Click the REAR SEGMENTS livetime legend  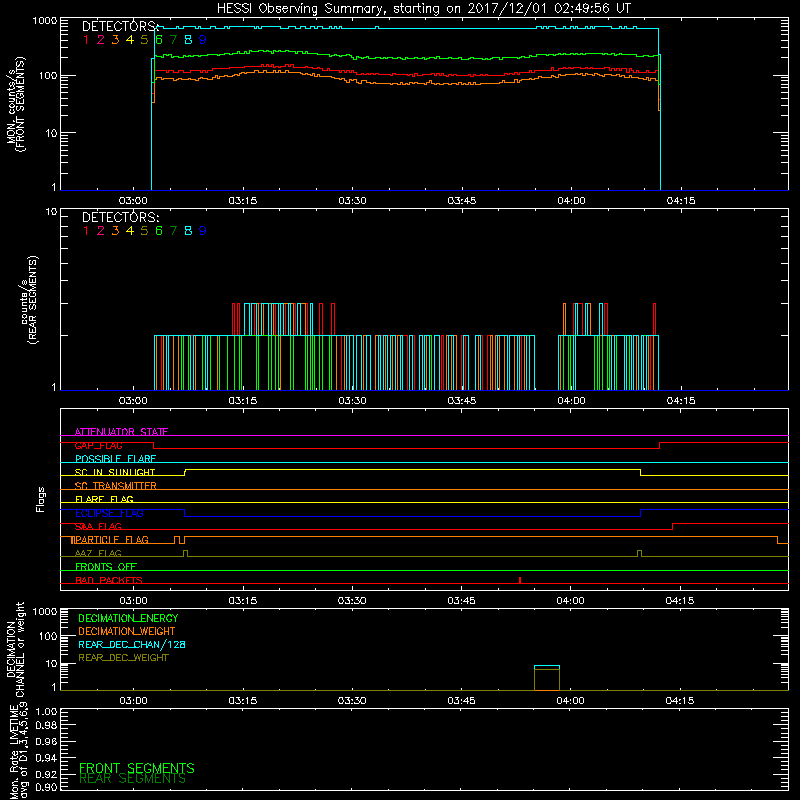(133, 779)
